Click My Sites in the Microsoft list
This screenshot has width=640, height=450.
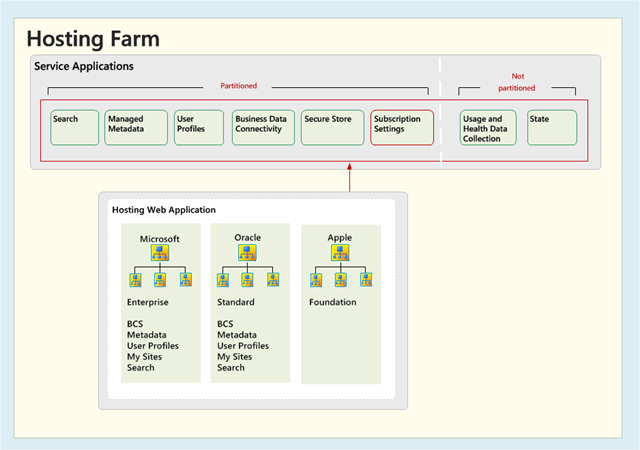(144, 357)
